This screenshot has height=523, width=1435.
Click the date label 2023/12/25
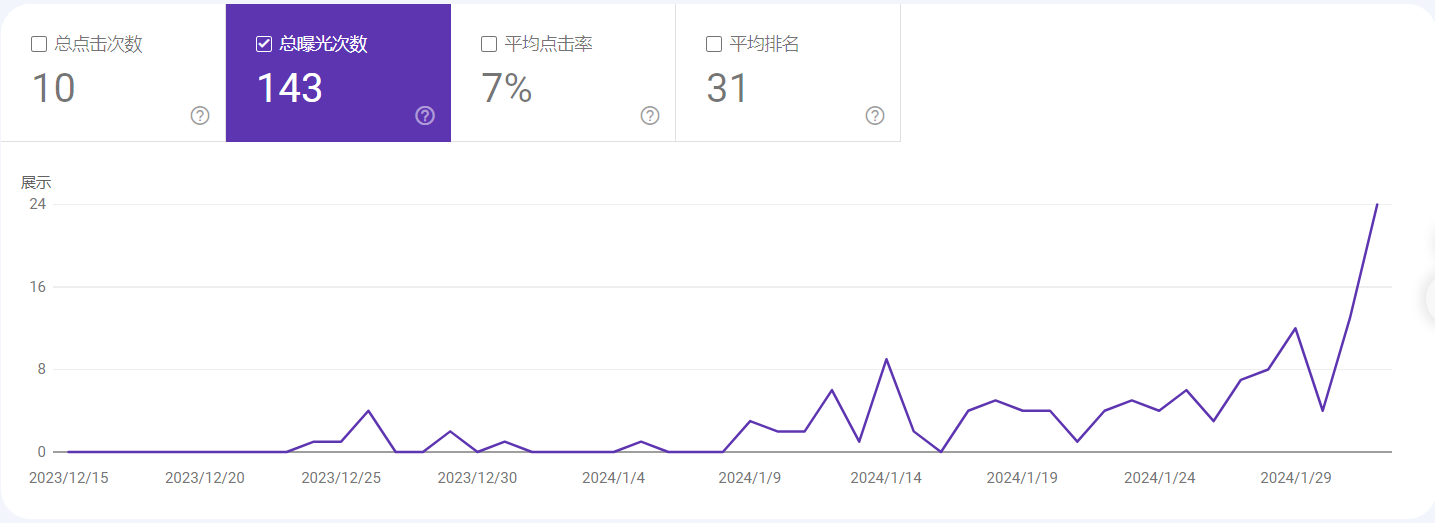pos(341,478)
